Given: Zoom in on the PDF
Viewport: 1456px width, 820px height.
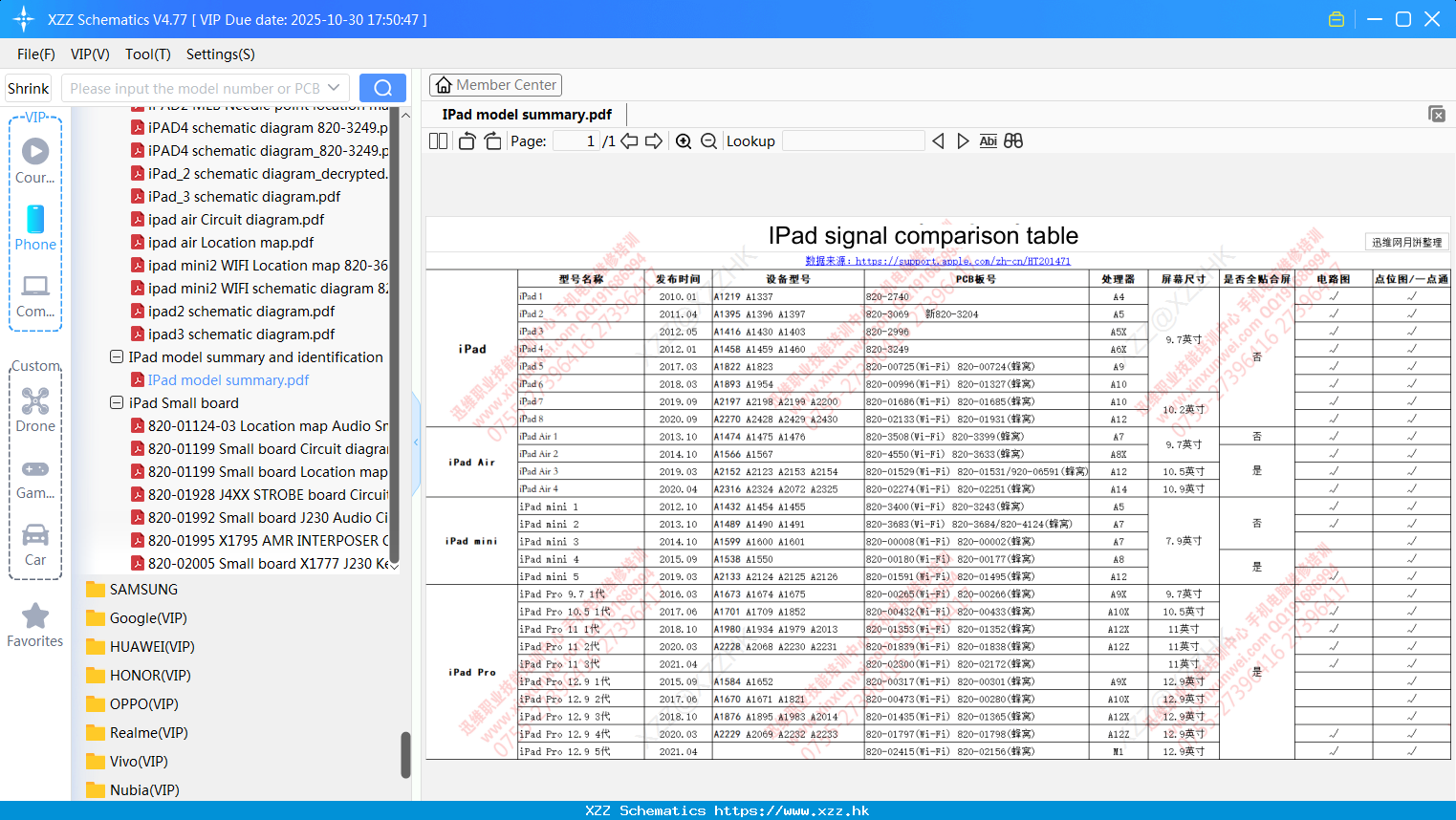Looking at the screenshot, I should [684, 141].
